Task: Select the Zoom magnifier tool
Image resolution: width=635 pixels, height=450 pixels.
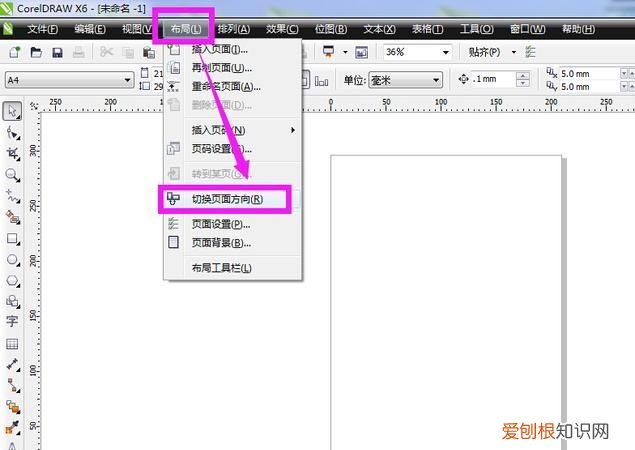Action: [x=12, y=175]
